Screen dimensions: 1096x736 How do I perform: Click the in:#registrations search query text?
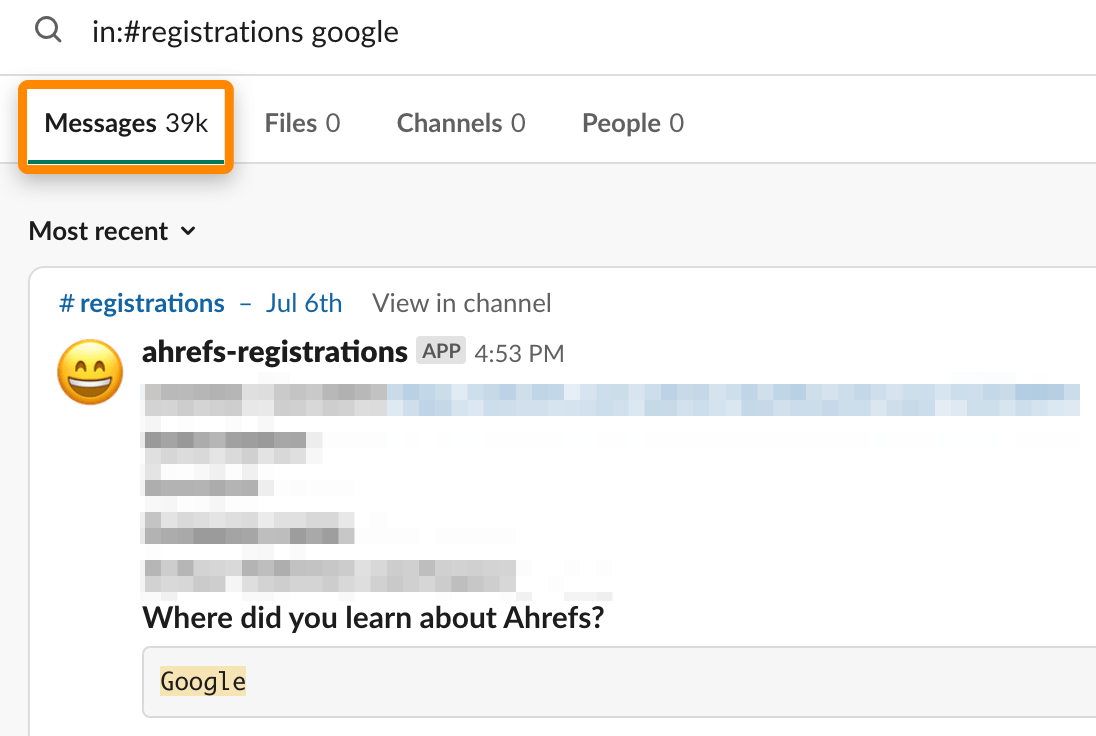245,31
